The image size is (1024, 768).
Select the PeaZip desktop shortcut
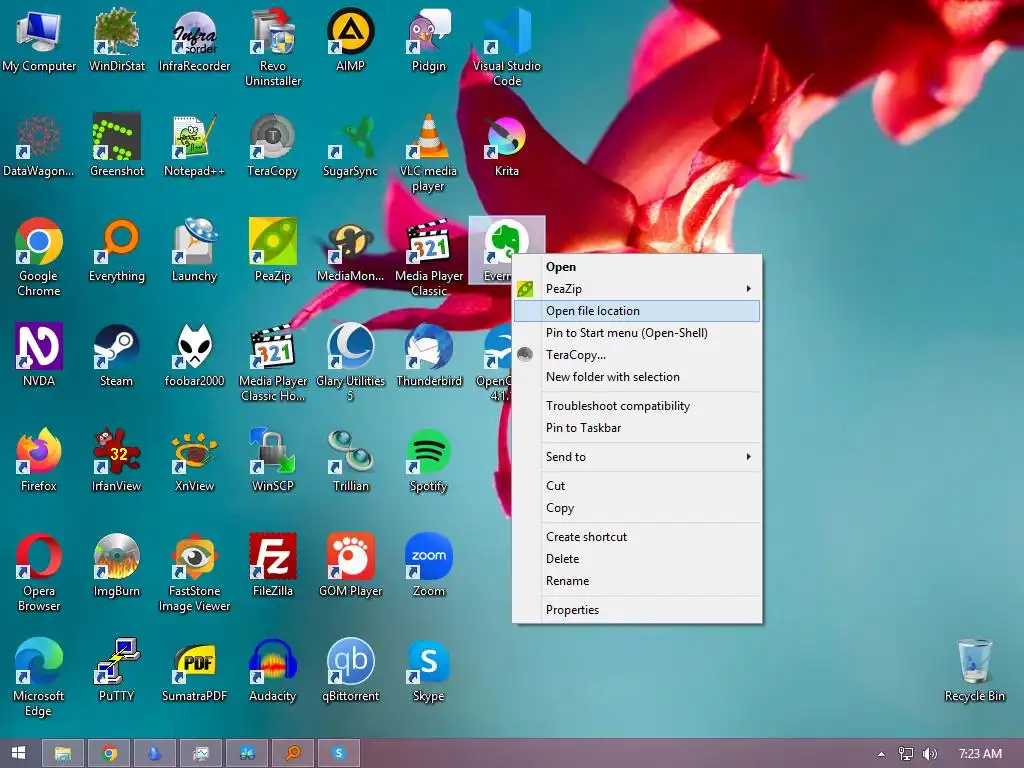point(272,250)
